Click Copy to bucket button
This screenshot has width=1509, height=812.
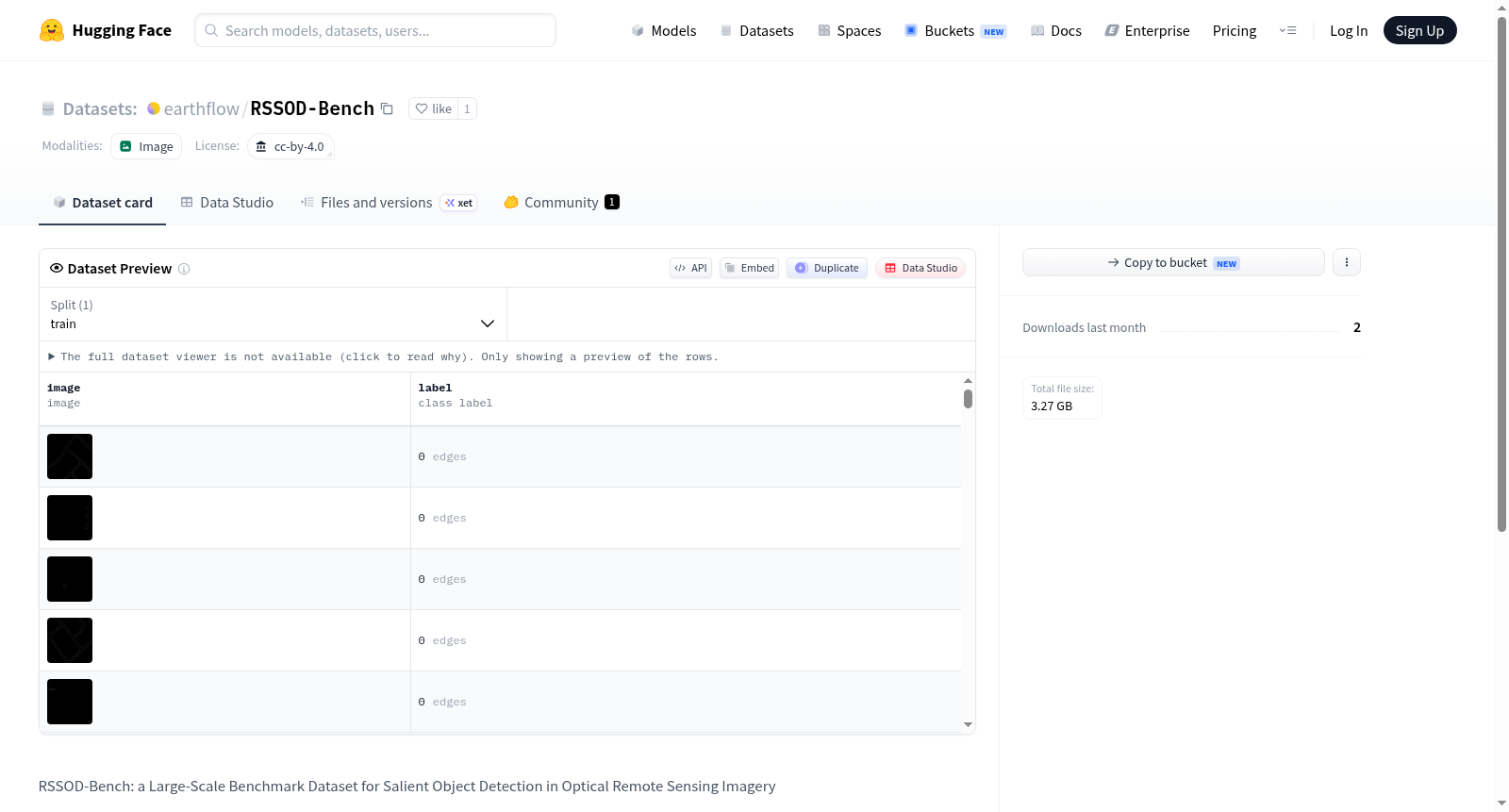1173,262
